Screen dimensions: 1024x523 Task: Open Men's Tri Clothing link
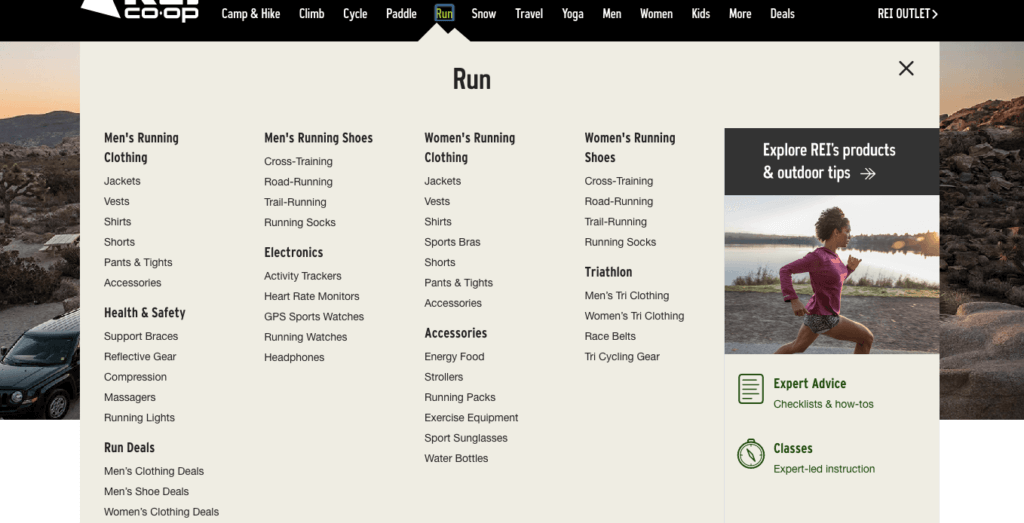coord(626,295)
